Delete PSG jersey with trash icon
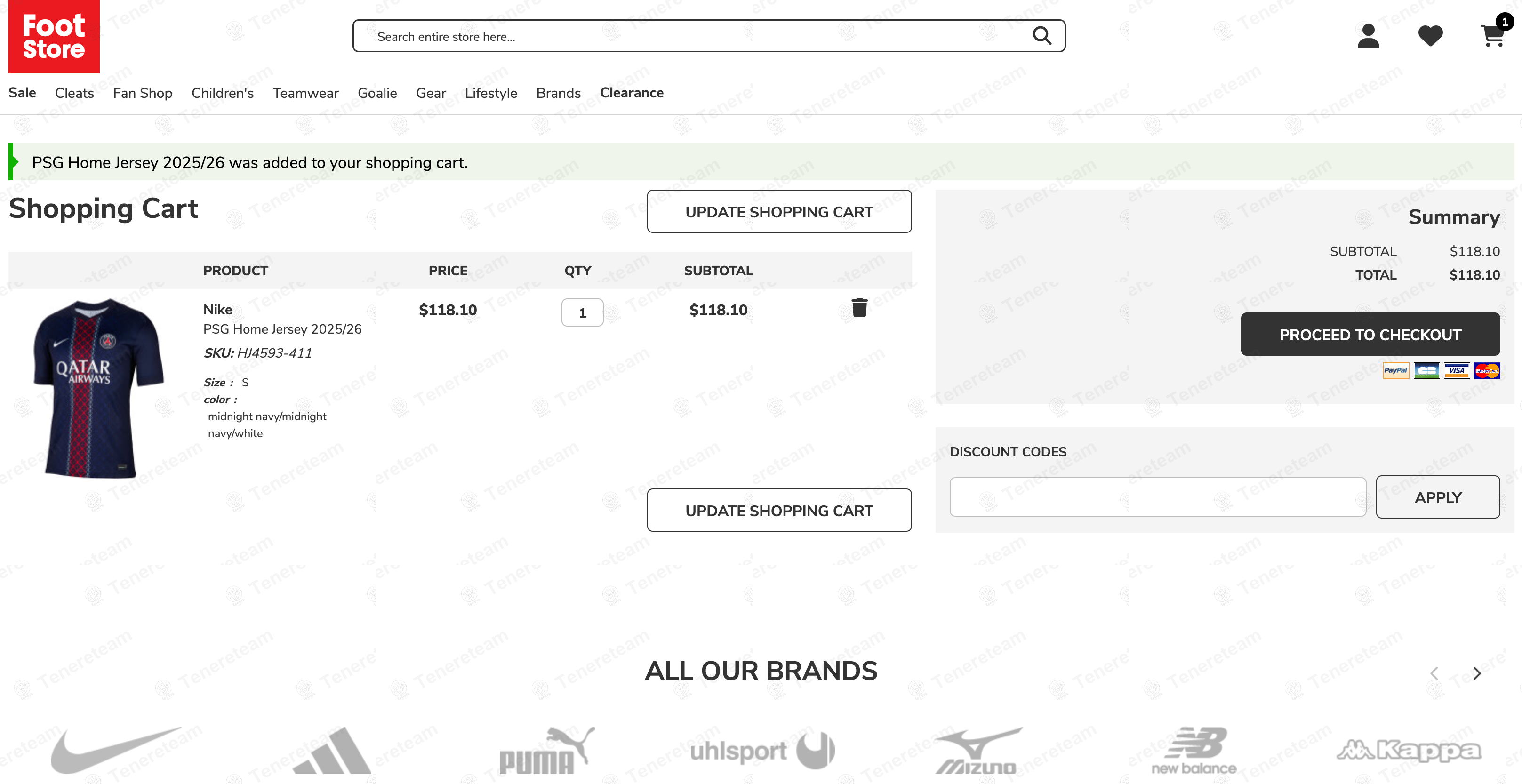 coord(859,308)
